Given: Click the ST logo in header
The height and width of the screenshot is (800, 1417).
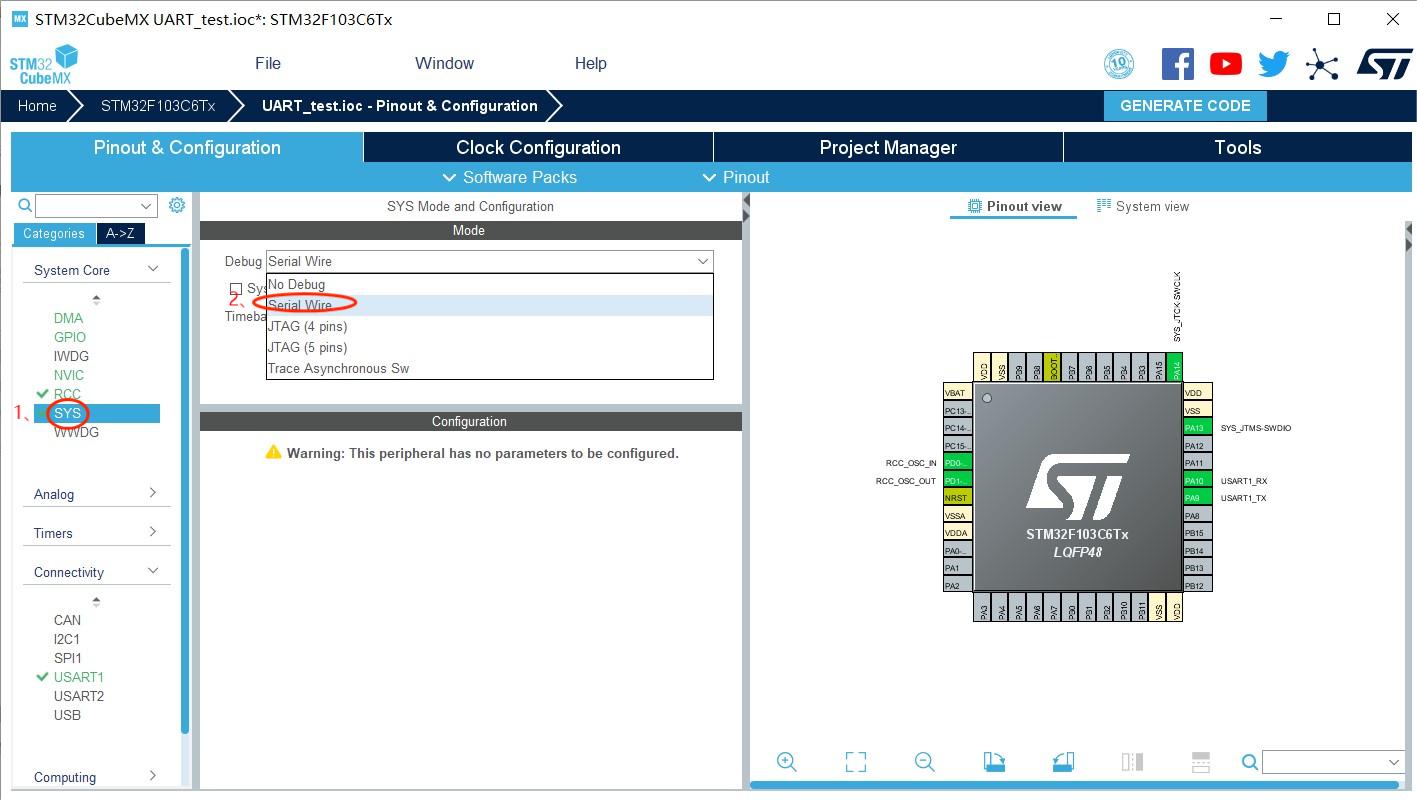Looking at the screenshot, I should click(1384, 64).
